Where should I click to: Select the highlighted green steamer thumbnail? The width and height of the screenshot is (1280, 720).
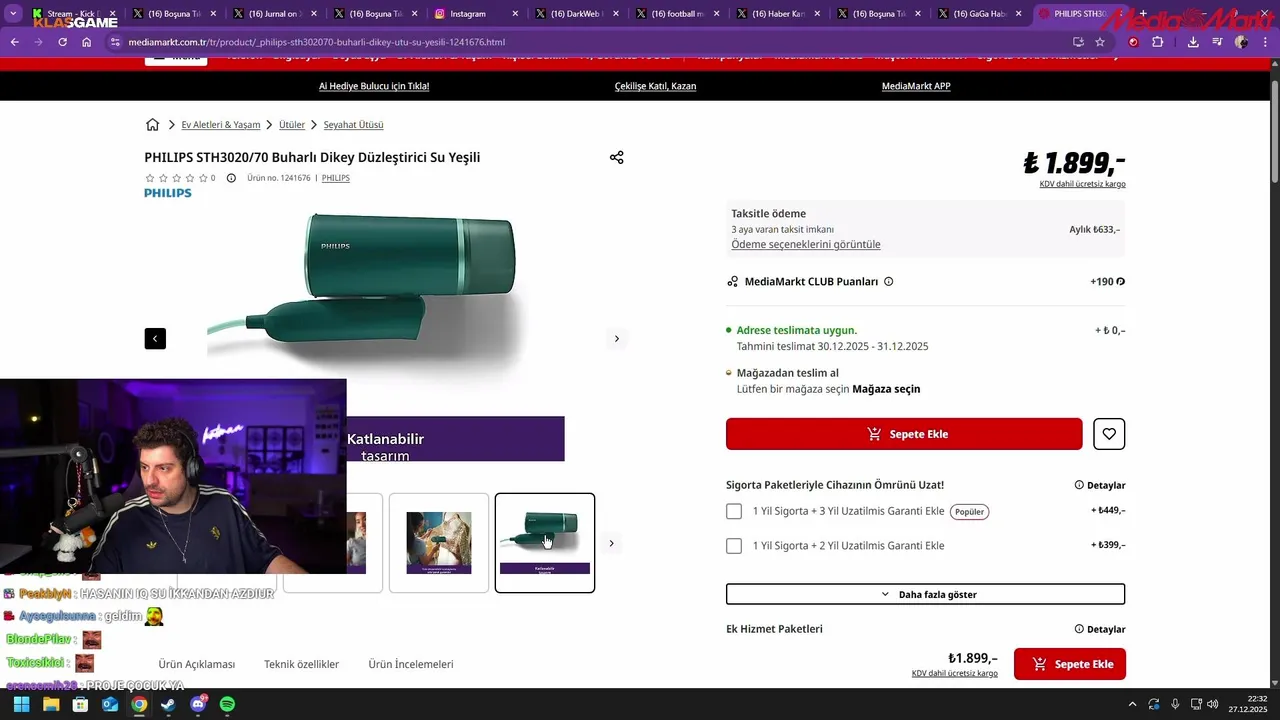click(545, 543)
